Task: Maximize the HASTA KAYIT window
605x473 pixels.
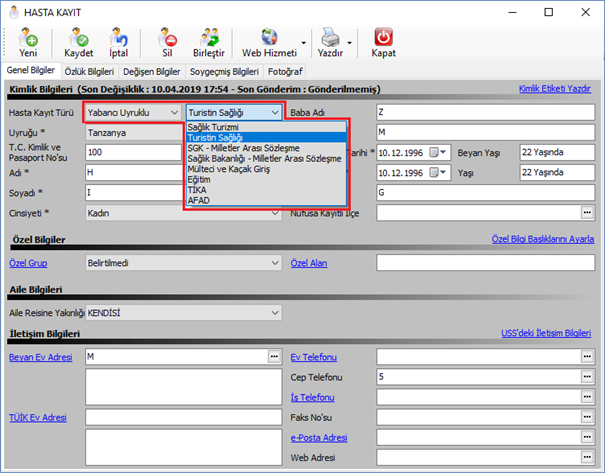Action: click(x=549, y=12)
